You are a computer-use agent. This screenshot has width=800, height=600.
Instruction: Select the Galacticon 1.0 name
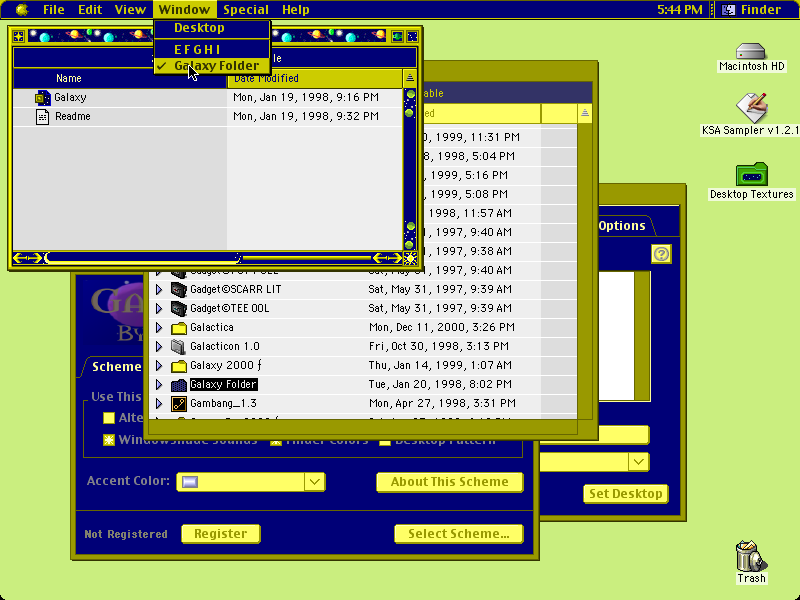click(x=224, y=346)
